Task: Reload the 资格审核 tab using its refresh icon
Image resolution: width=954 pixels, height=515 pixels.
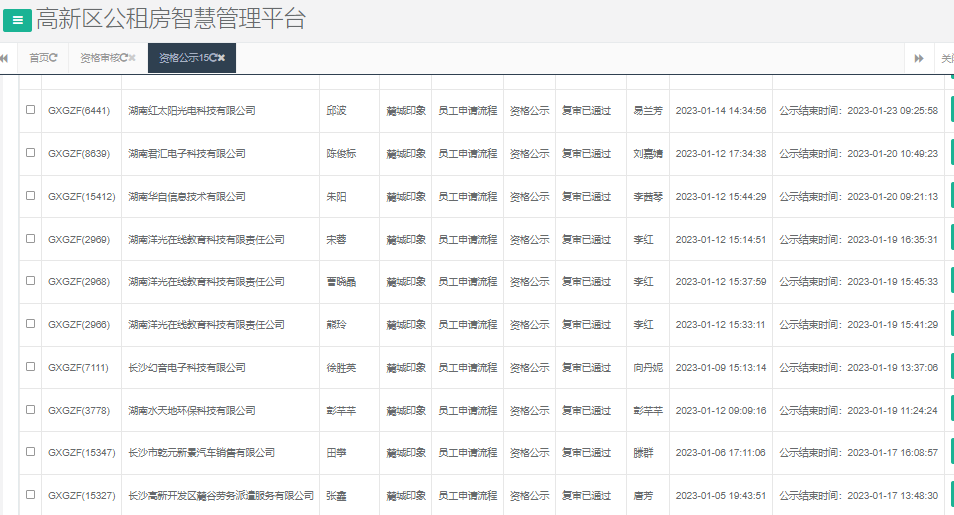Action: (124, 58)
